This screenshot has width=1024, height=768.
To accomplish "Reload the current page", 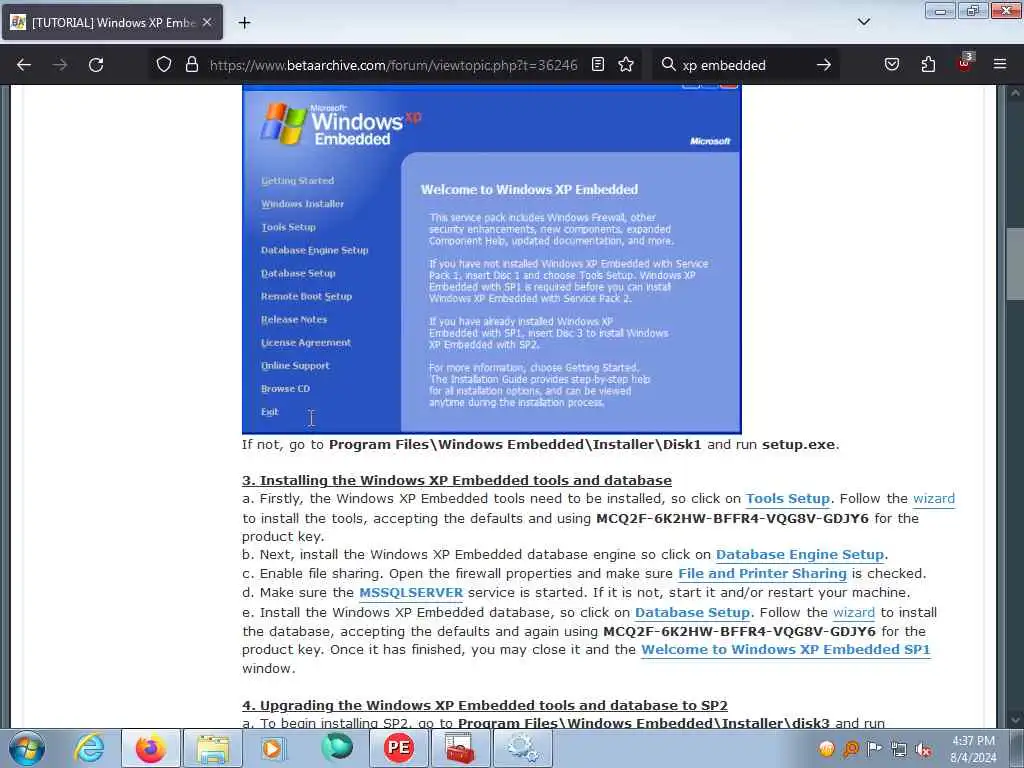I will pyautogui.click(x=96, y=65).
